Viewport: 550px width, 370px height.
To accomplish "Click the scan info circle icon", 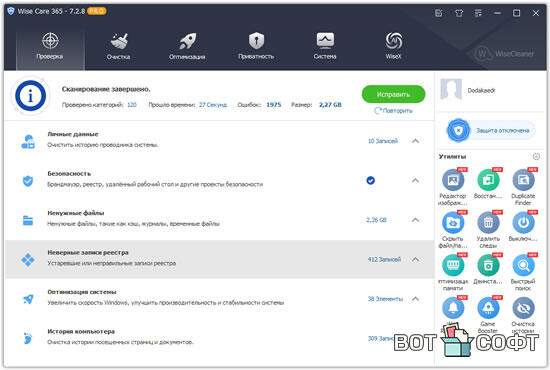I will 31,95.
